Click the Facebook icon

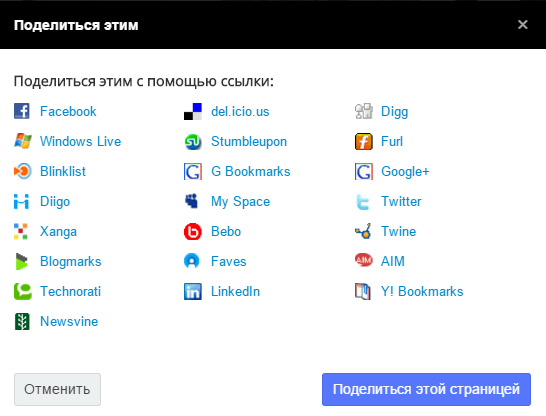point(22,111)
